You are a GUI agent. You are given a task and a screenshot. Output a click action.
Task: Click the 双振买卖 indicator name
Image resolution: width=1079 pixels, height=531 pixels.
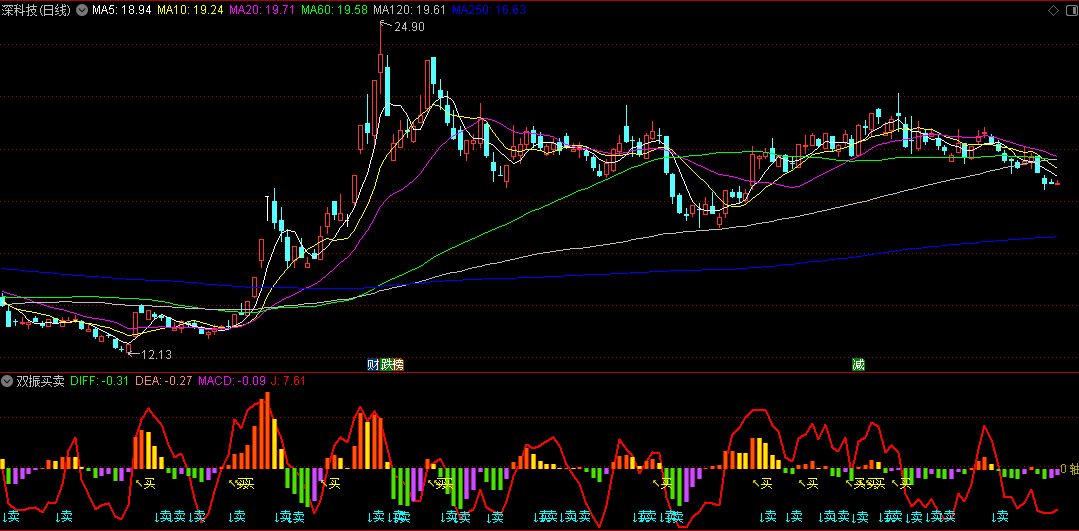point(40,381)
